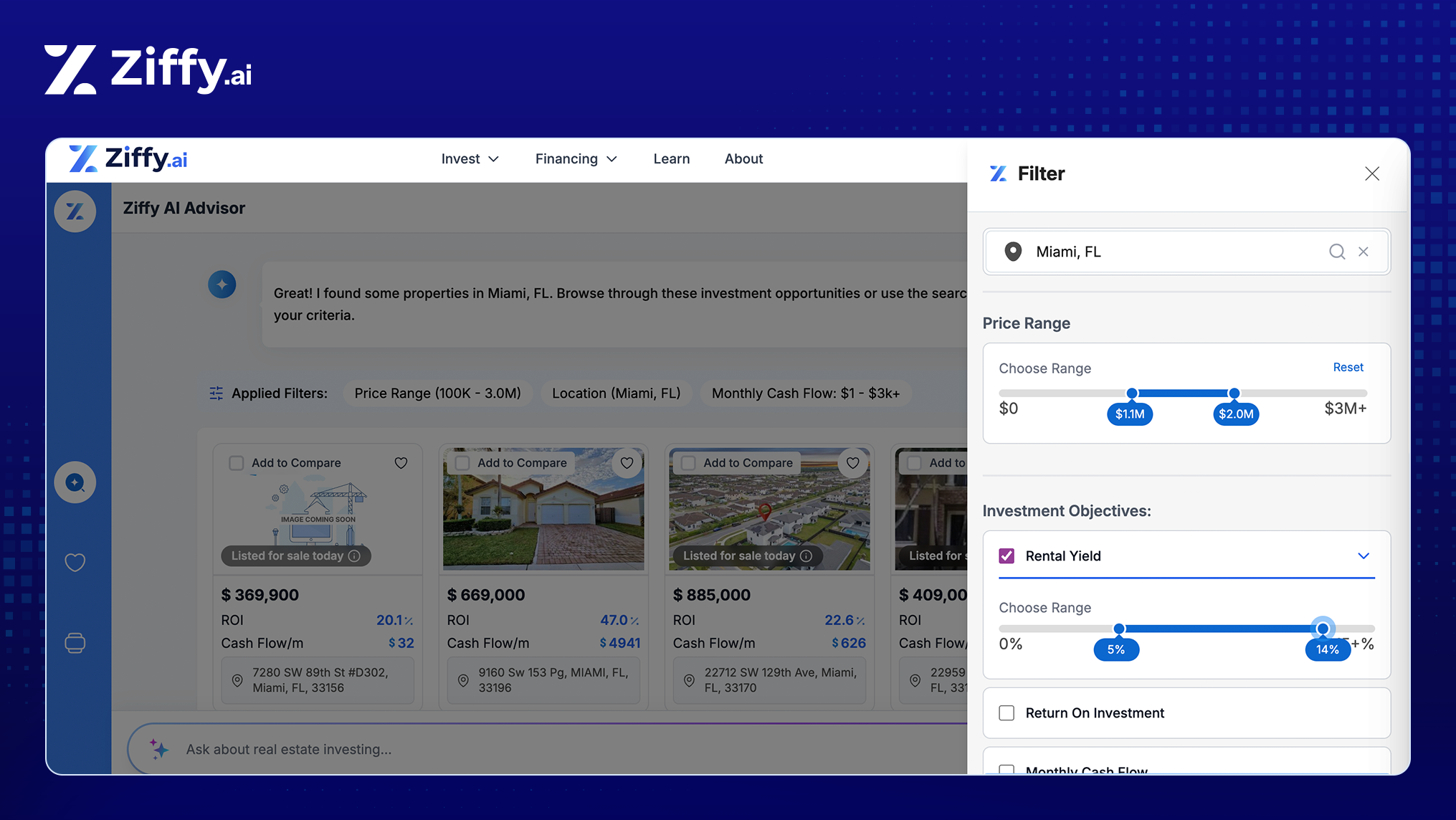Viewport: 1456px width, 820px height.
Task: Open favorites heart icon in sidebar
Action: point(75,563)
